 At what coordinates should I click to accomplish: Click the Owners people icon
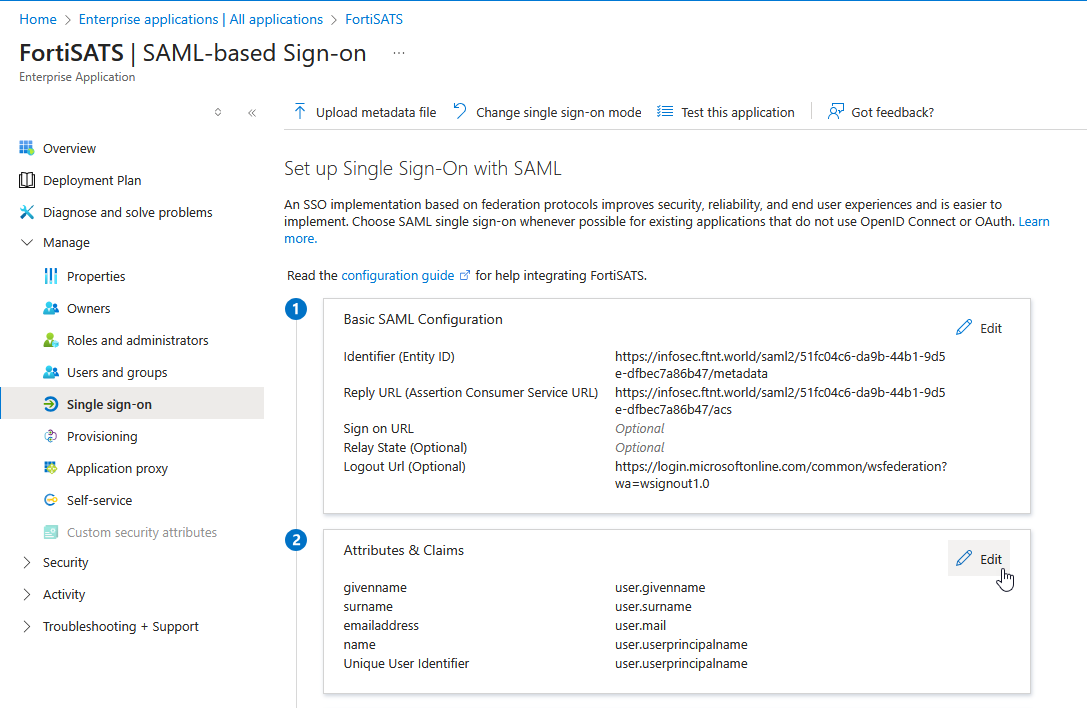tap(51, 308)
